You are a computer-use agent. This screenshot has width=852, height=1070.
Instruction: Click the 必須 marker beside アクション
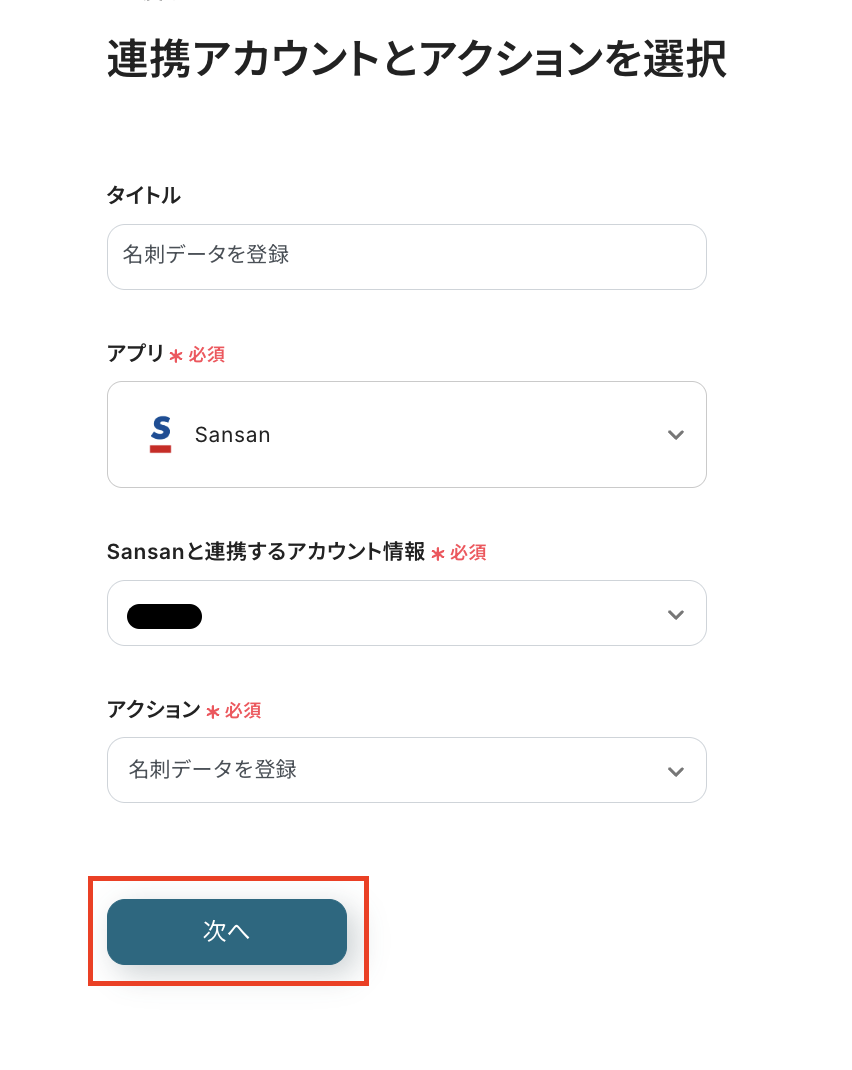pos(243,711)
